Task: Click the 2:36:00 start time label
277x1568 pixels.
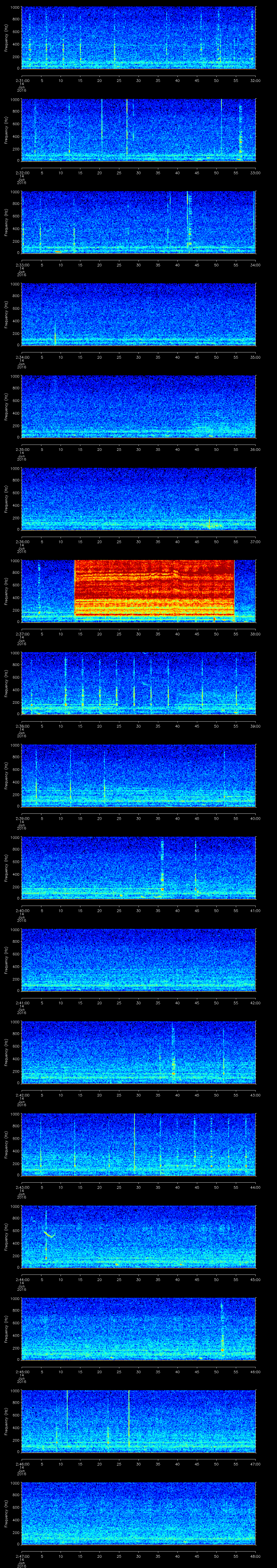Action: (x=22, y=542)
